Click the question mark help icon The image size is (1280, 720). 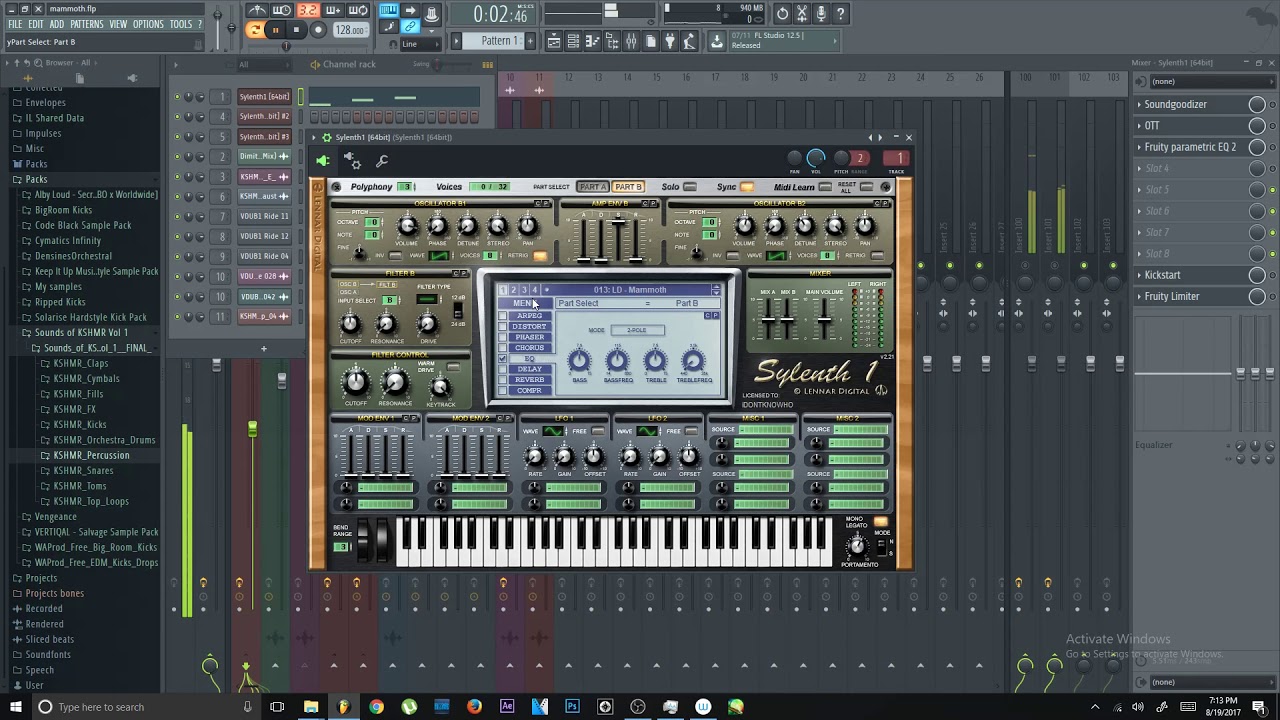tap(841, 13)
